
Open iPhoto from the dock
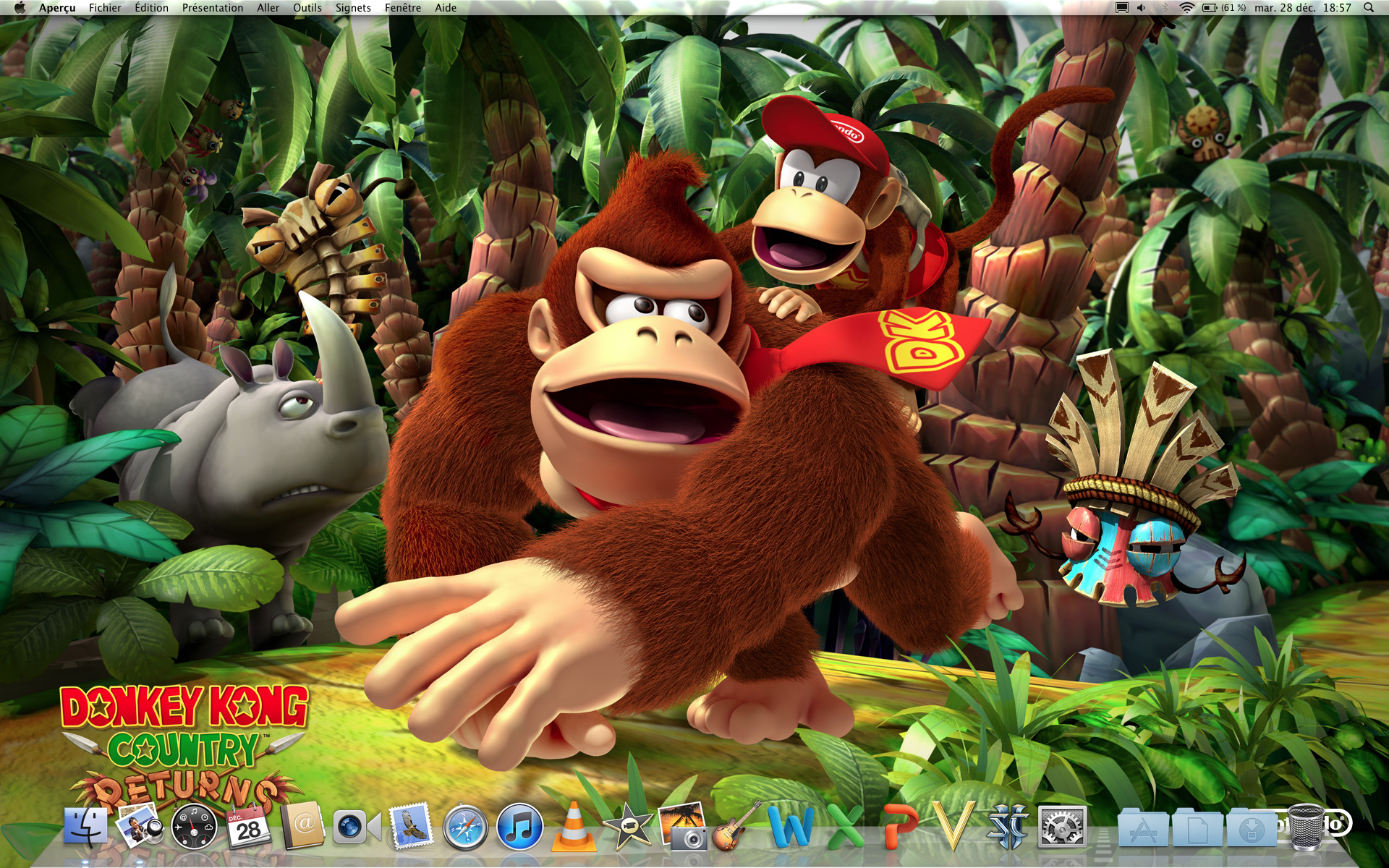682,827
